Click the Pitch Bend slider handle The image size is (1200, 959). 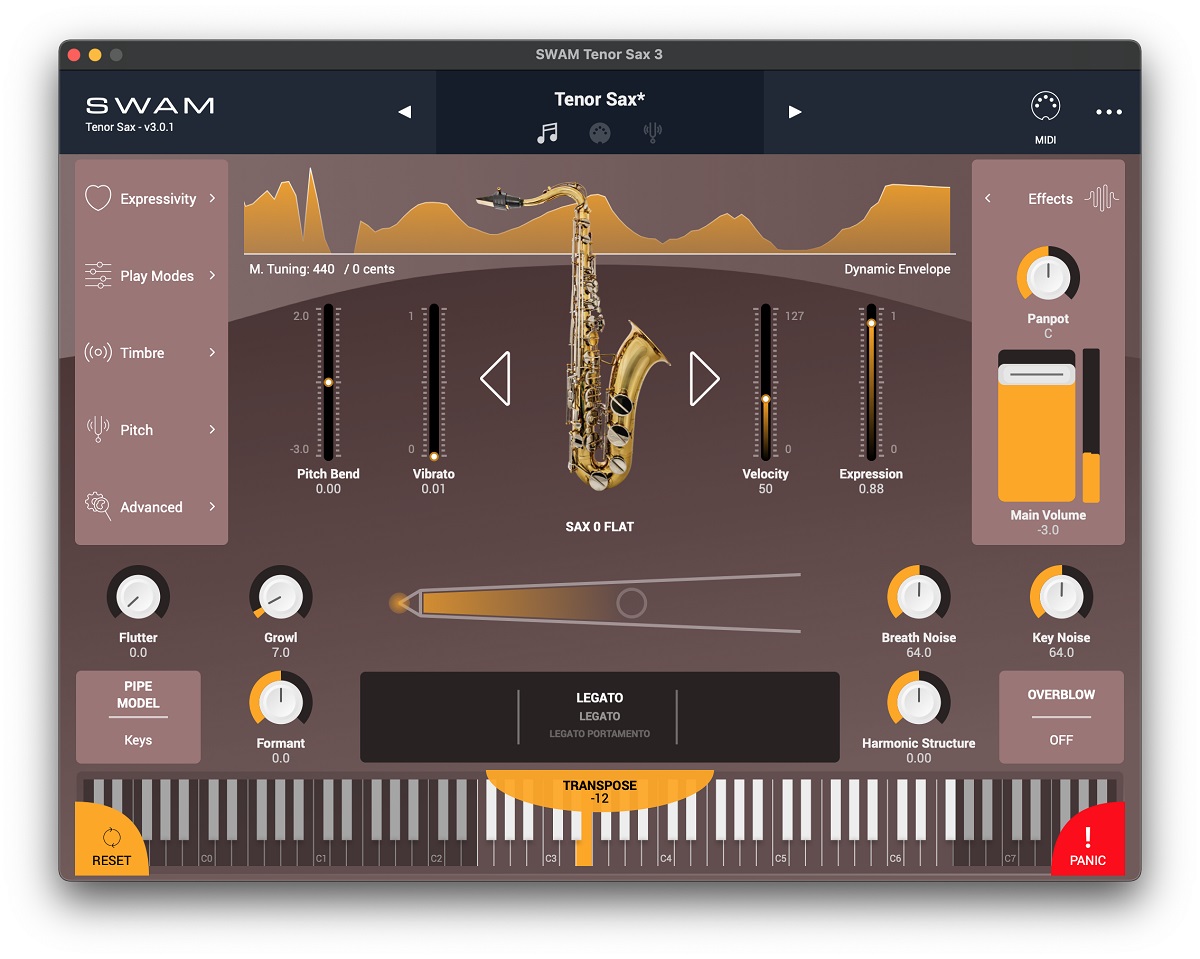click(x=328, y=382)
